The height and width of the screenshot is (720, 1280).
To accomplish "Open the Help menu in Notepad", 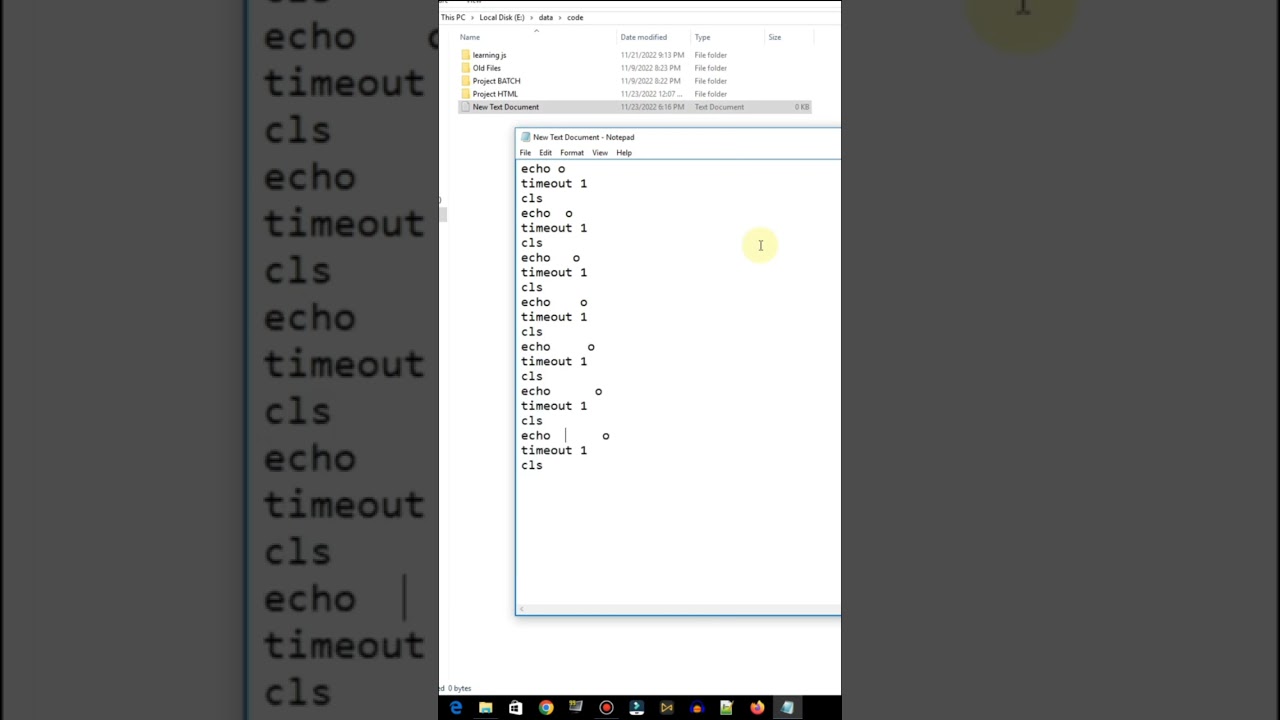I will (x=624, y=153).
